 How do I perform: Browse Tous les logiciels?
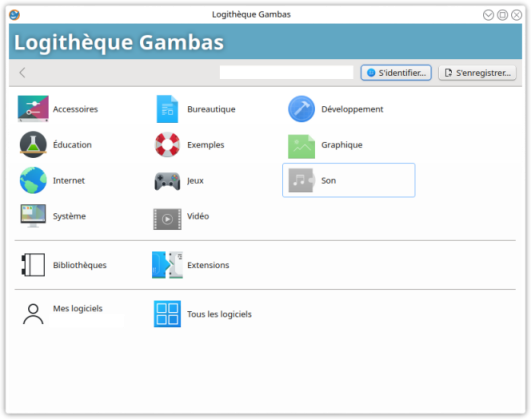203,314
